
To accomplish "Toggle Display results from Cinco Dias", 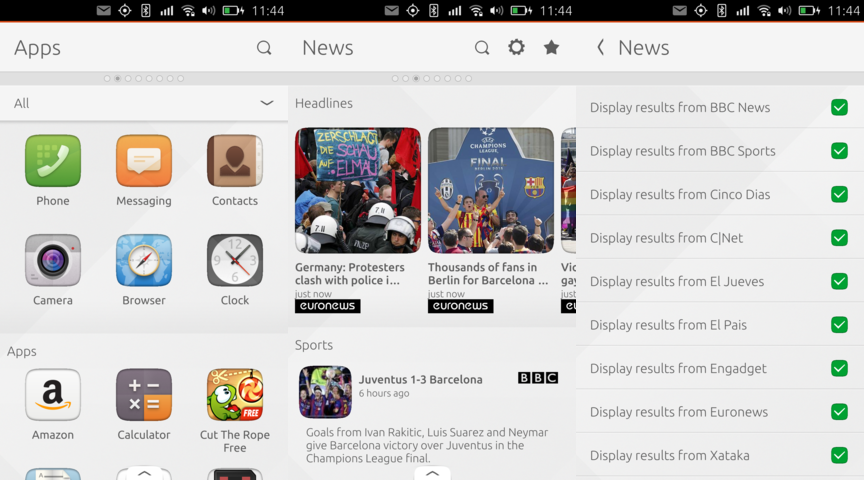I will tap(839, 194).
